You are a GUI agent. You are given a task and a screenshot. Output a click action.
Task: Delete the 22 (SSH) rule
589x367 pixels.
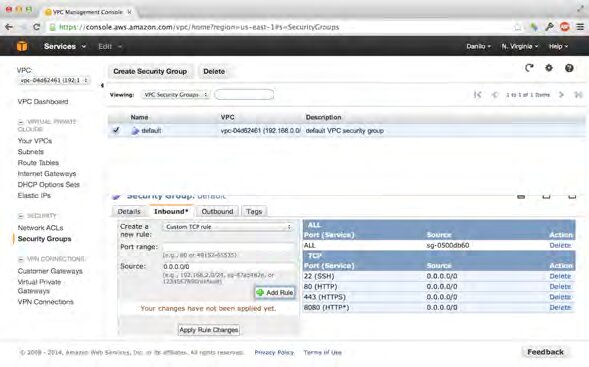560,276
